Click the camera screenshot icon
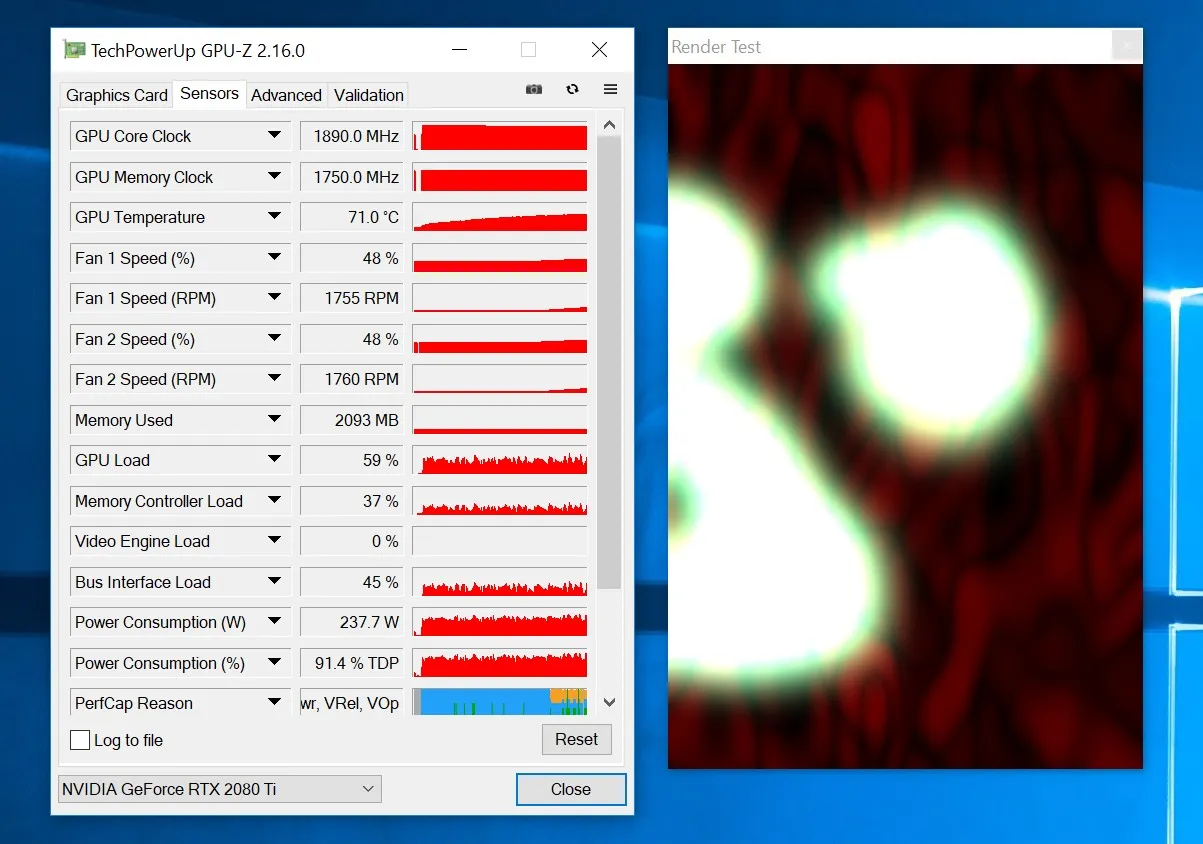 [x=534, y=89]
